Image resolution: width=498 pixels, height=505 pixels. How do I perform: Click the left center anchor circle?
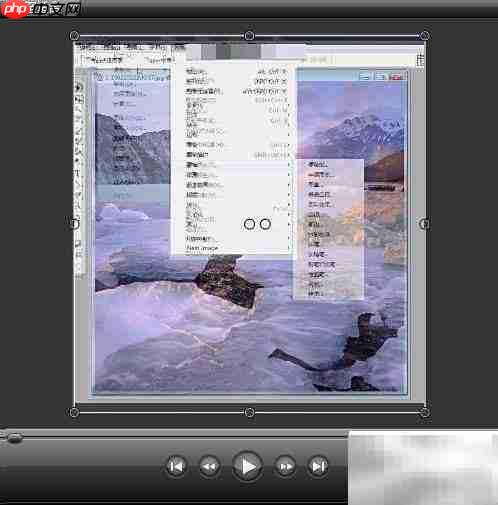(249, 224)
